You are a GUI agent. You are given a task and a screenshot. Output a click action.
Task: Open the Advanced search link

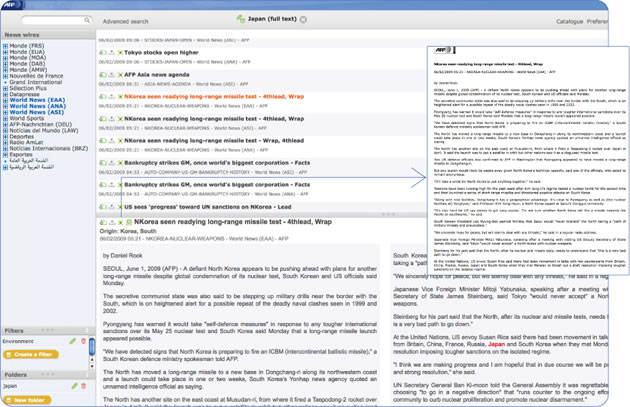tap(125, 21)
